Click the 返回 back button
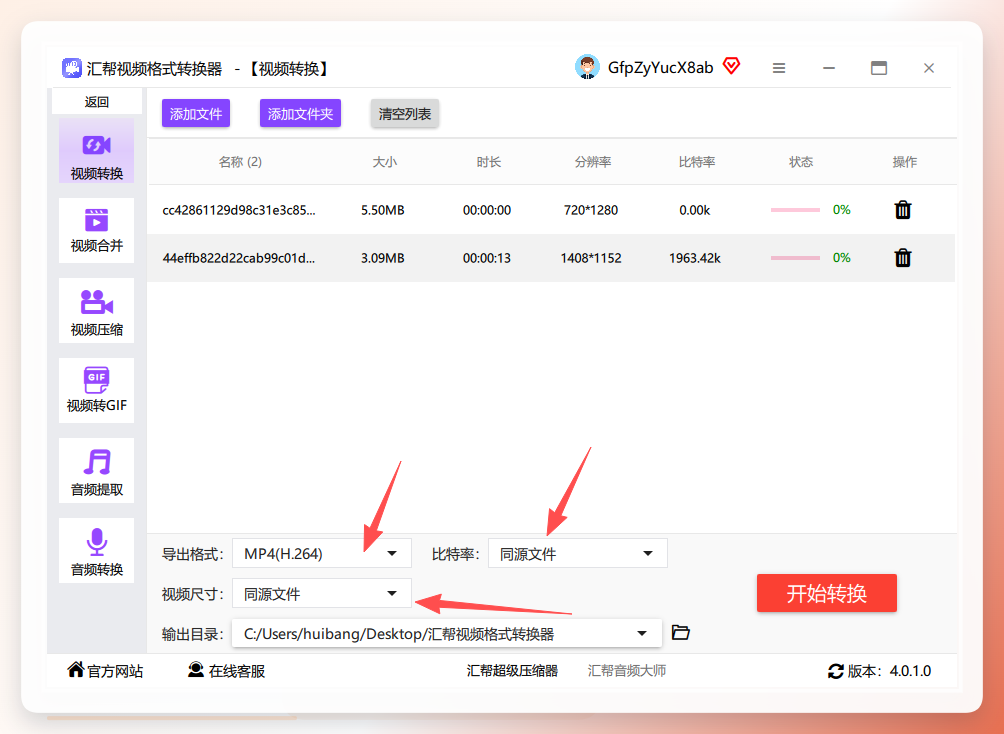 (97, 102)
